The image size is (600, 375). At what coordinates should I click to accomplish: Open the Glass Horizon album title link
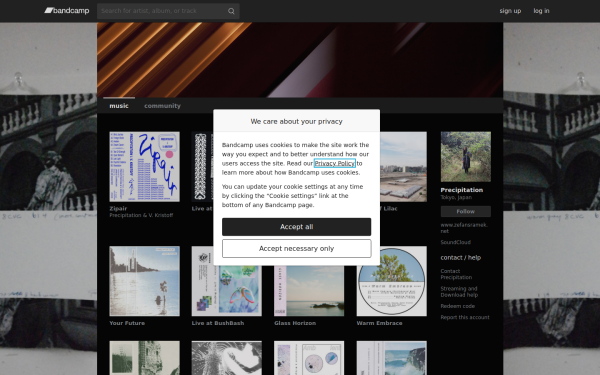(x=295, y=323)
